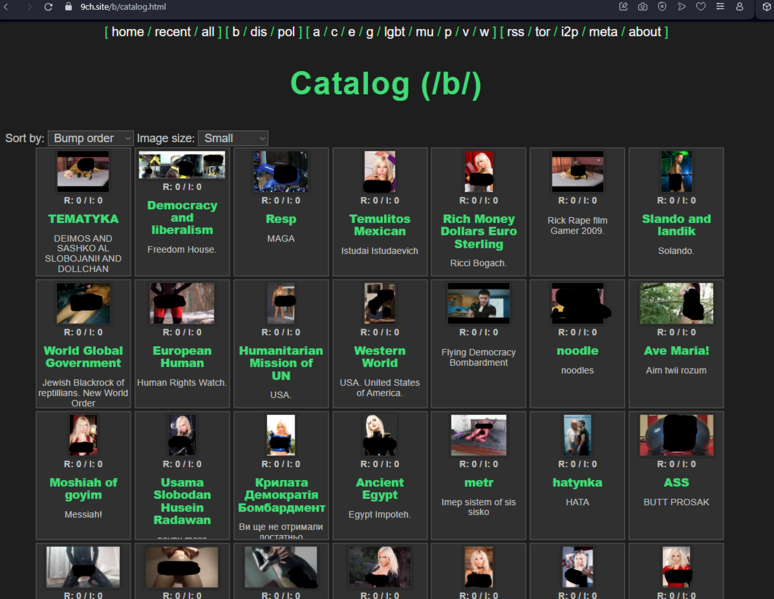The height and width of the screenshot is (599, 774).
Task: Open the w board link
Action: [x=484, y=32]
